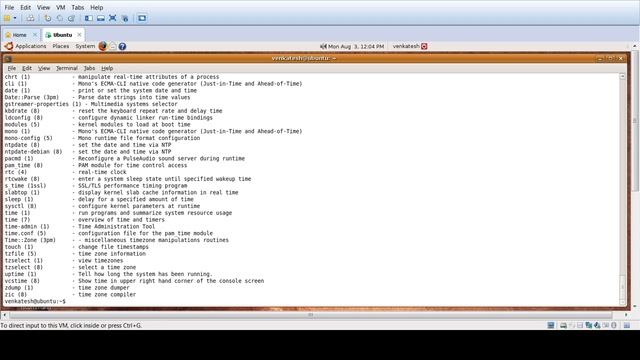Open the terminal File menu
Viewport: 640px width, 360px height.
12,68
